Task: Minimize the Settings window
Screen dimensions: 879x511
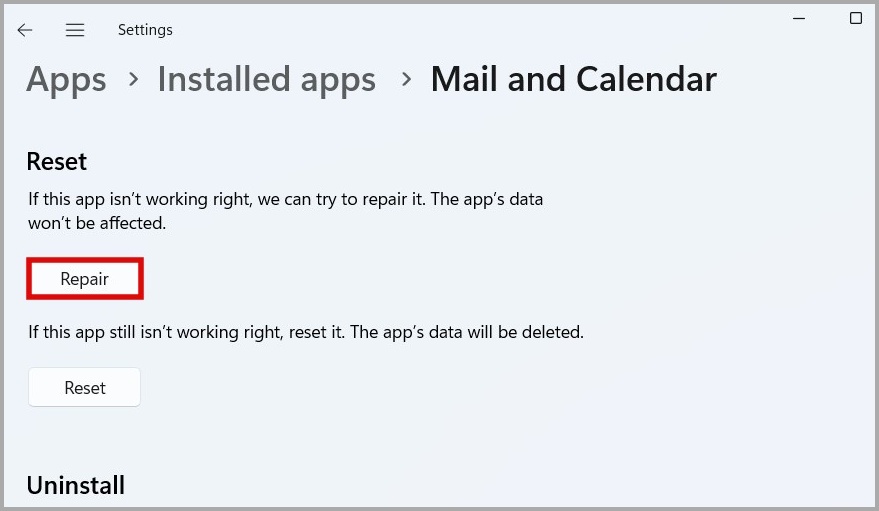Action: point(800,18)
